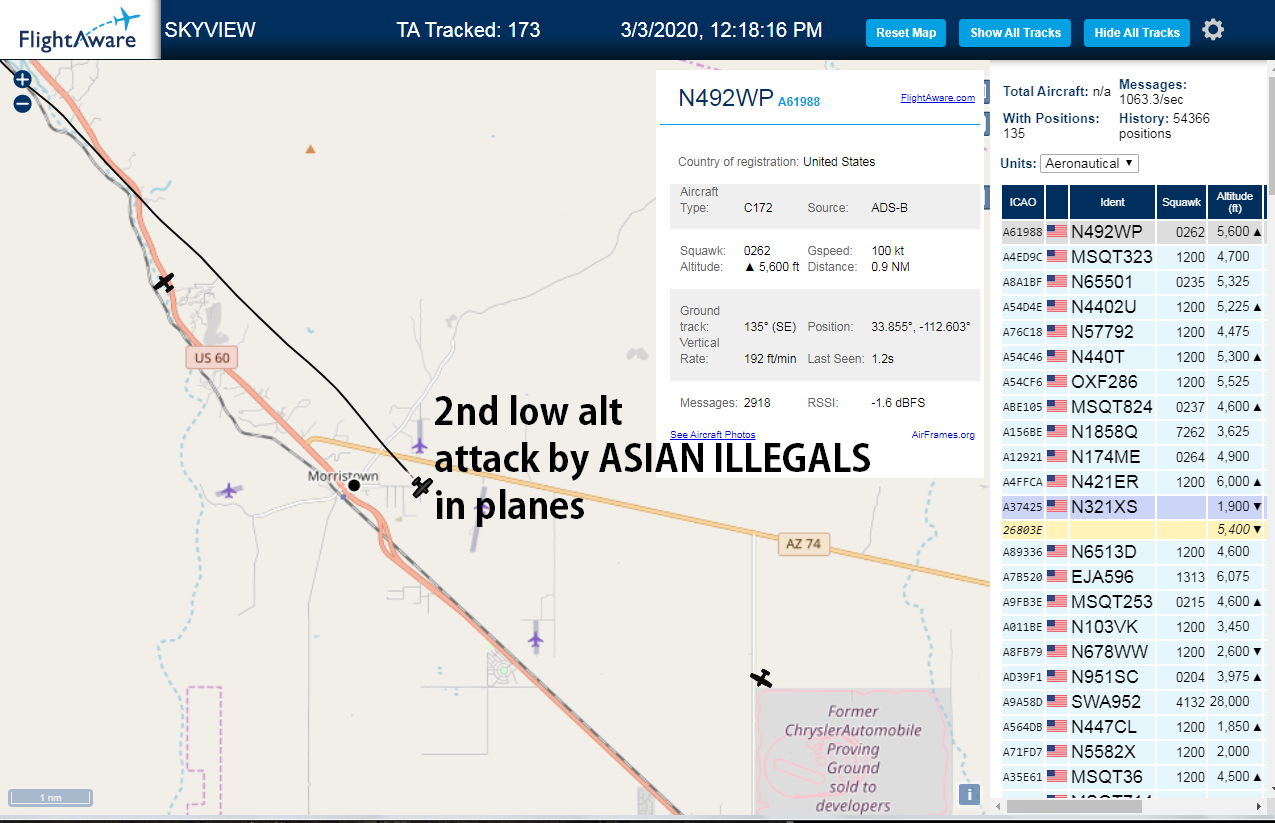
Task: Open See Aircraft Photos link
Action: [712, 434]
